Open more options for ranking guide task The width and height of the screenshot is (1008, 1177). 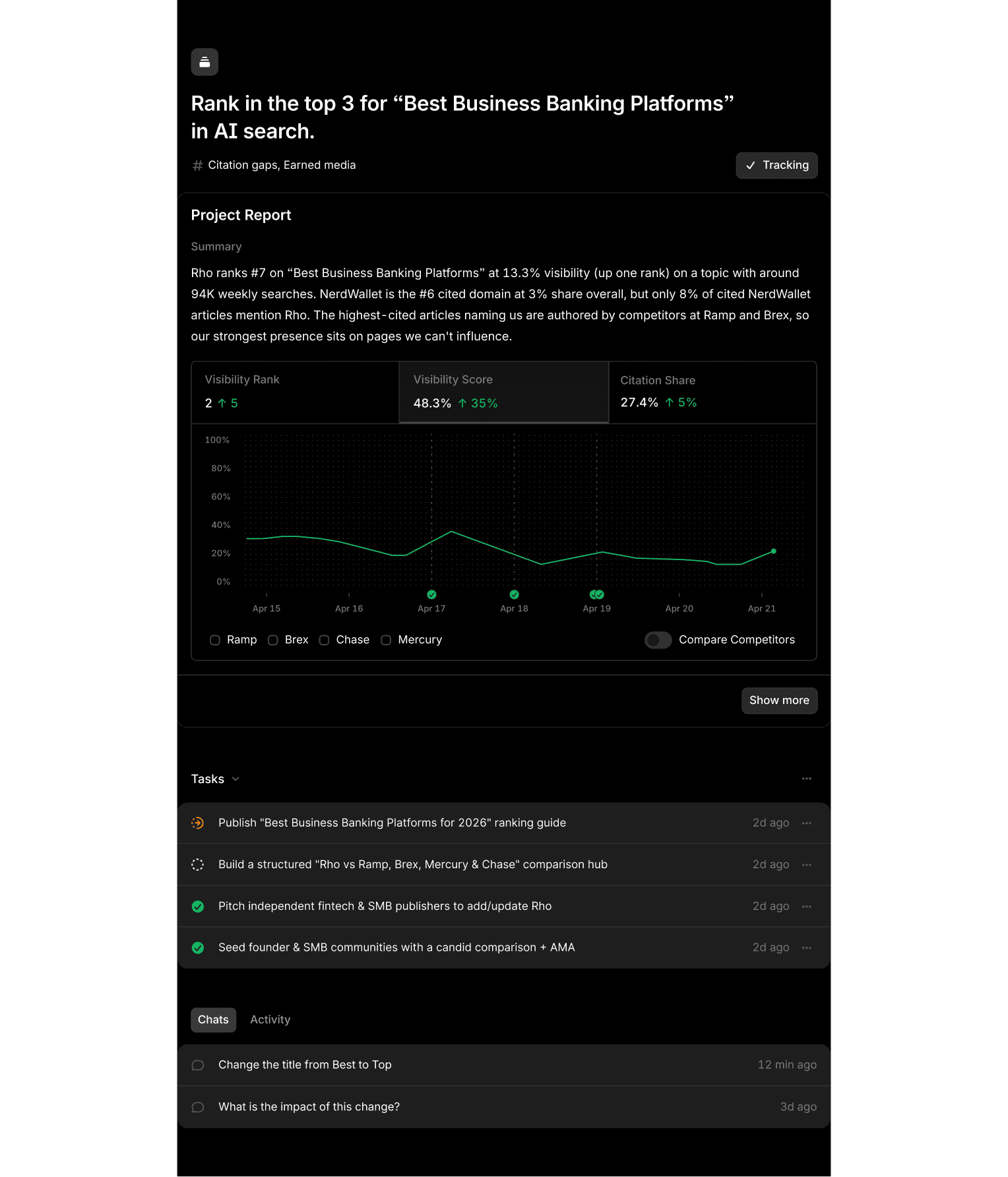click(x=807, y=823)
